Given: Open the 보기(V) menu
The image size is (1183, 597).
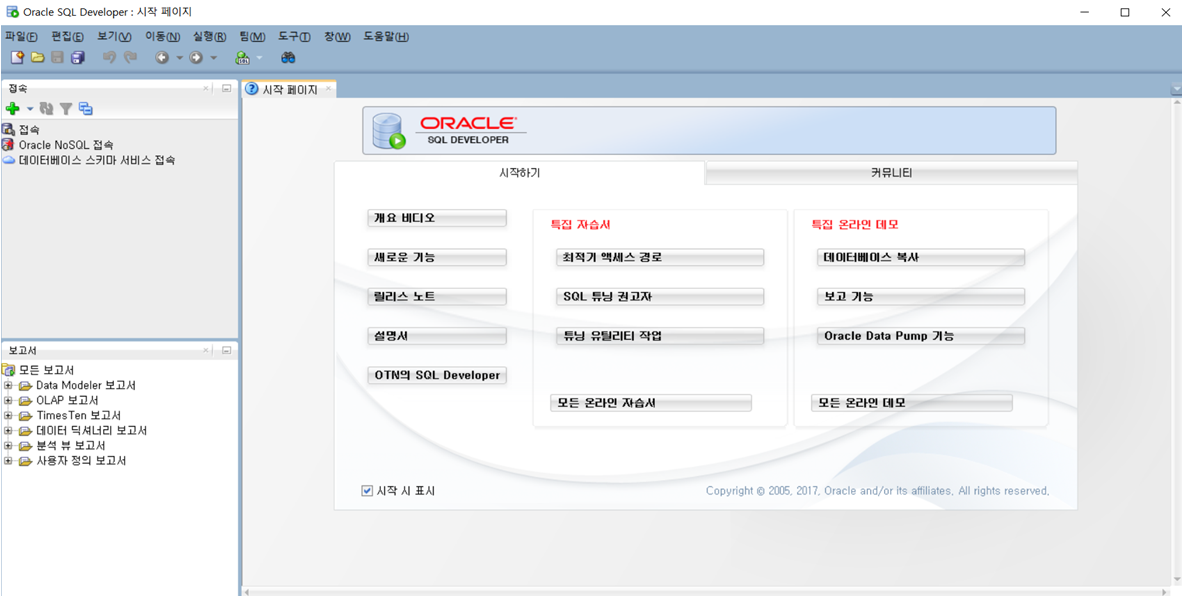Looking at the screenshot, I should [x=115, y=36].
